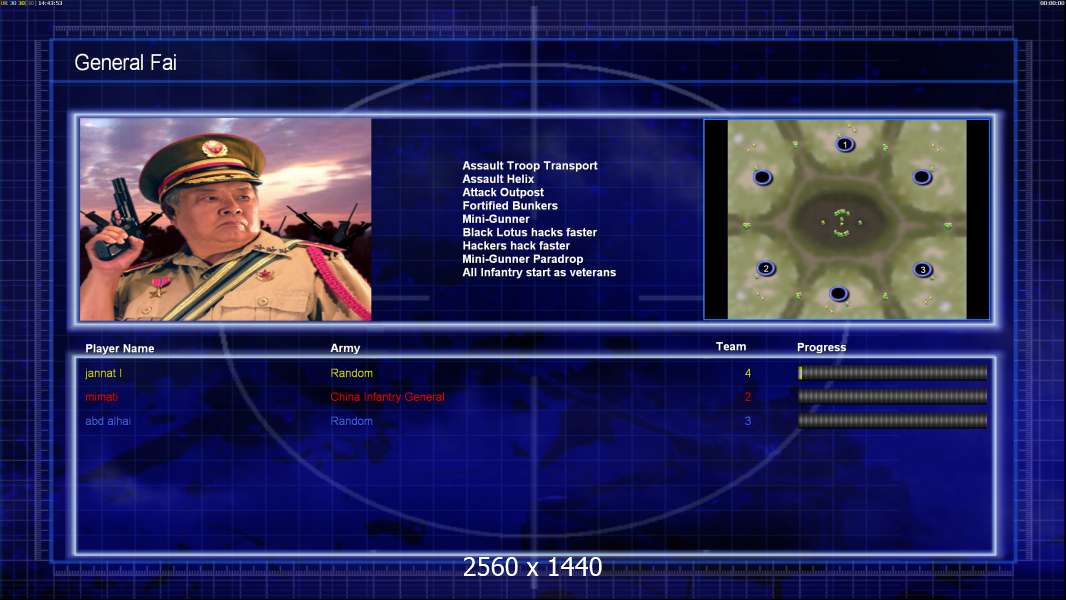1066x600 pixels.
Task: Click the "Progress" column header
Action: click(821, 347)
